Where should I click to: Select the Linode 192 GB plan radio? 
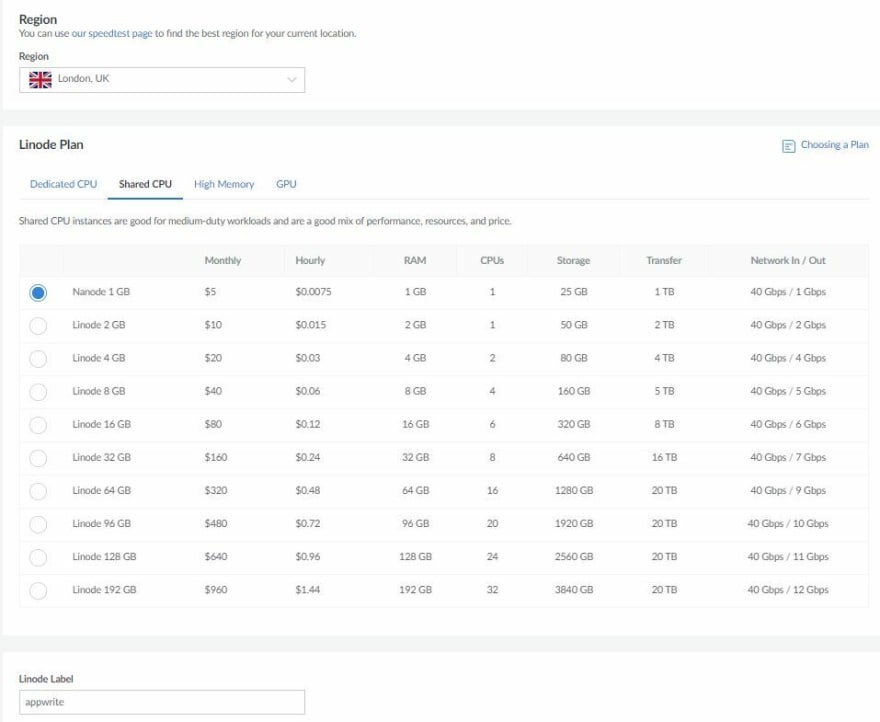coord(38,591)
